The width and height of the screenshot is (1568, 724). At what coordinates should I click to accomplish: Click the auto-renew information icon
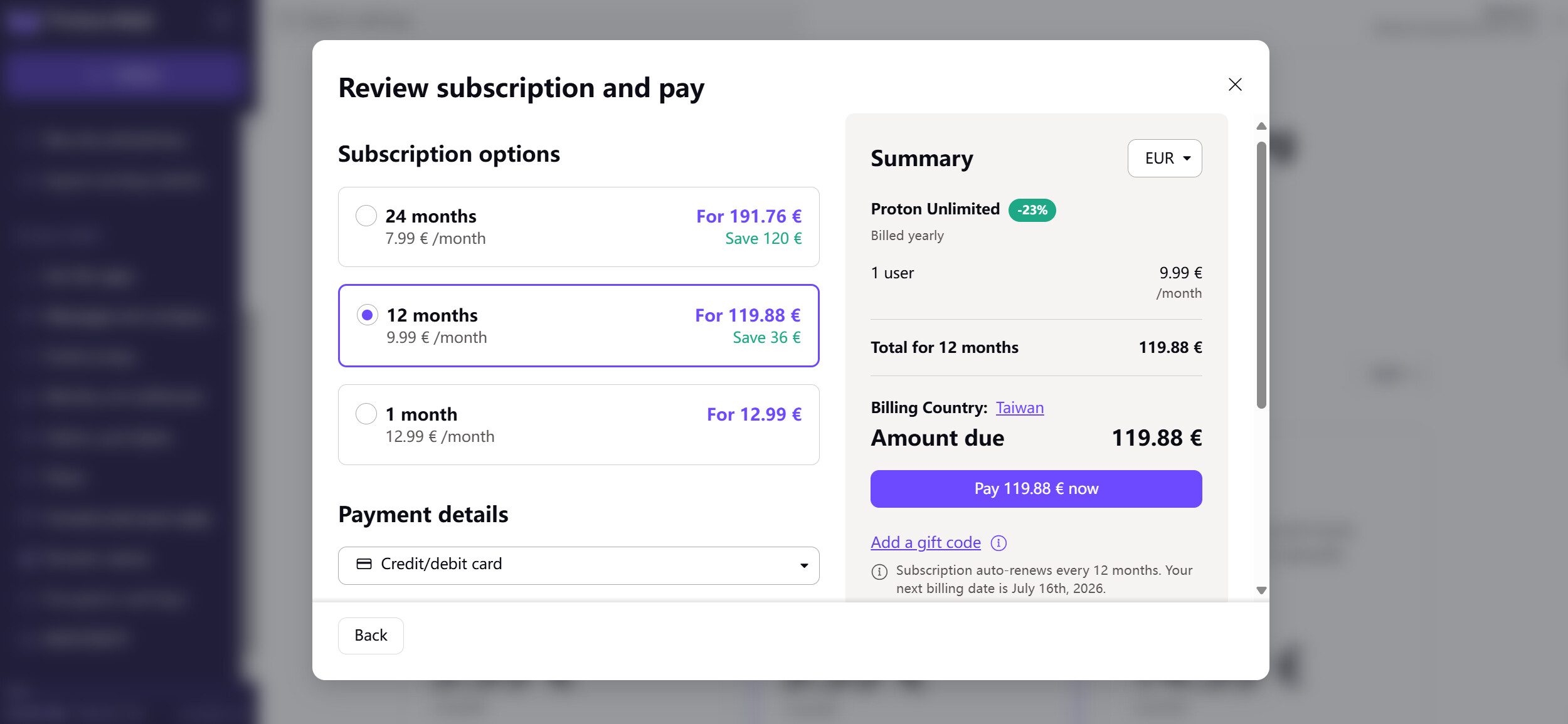[879, 572]
